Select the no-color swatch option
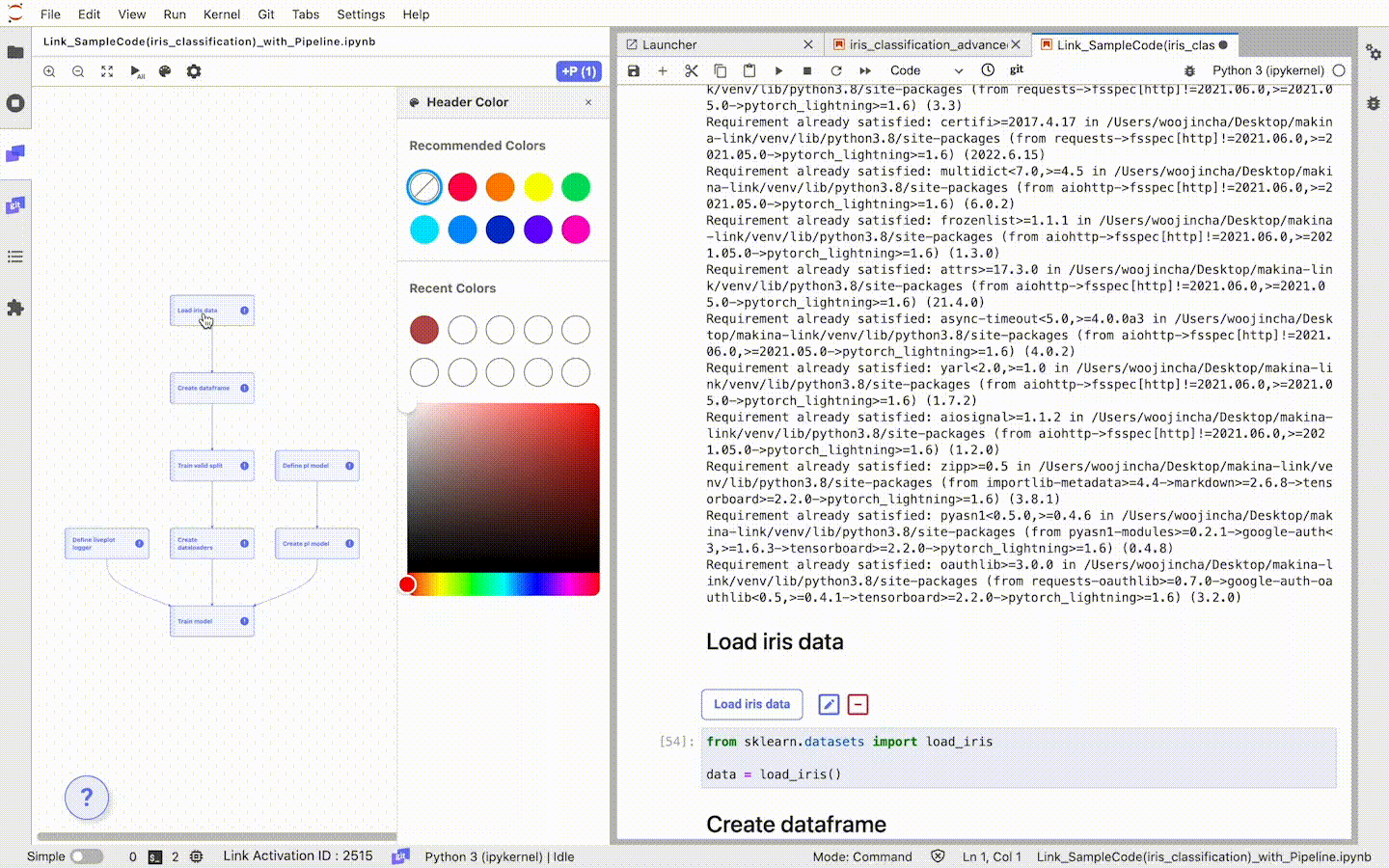The width and height of the screenshot is (1389, 868). [424, 187]
